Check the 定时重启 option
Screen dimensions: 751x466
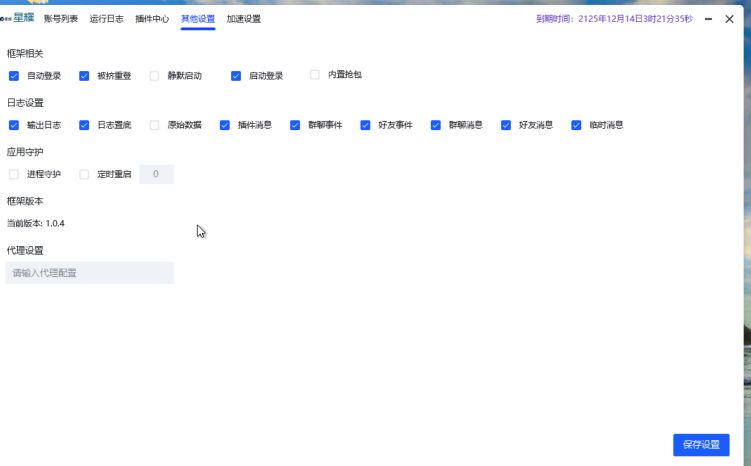[x=84, y=175]
